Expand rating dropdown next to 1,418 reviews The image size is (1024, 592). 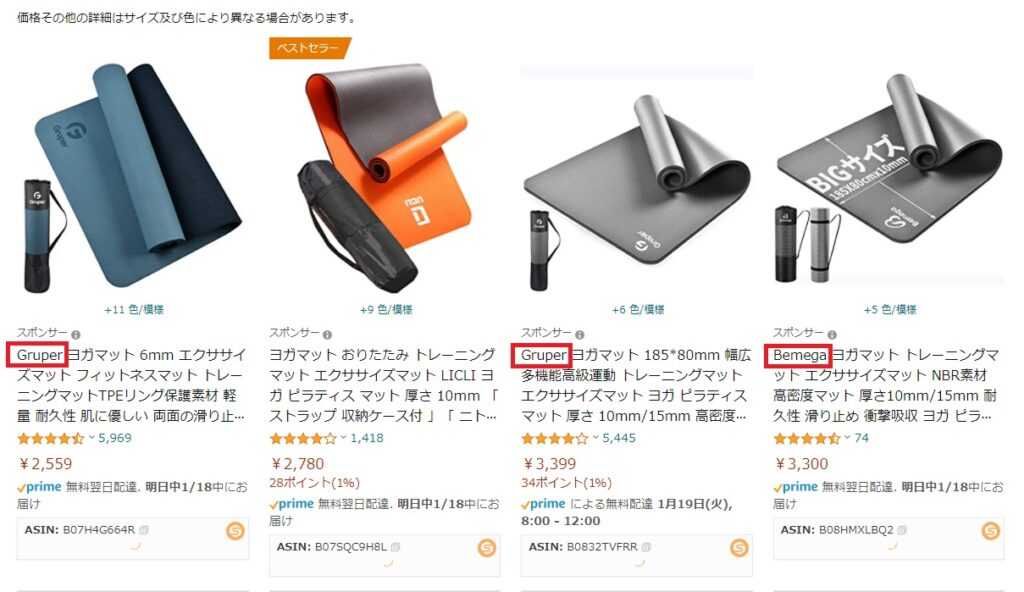pyautogui.click(x=344, y=438)
